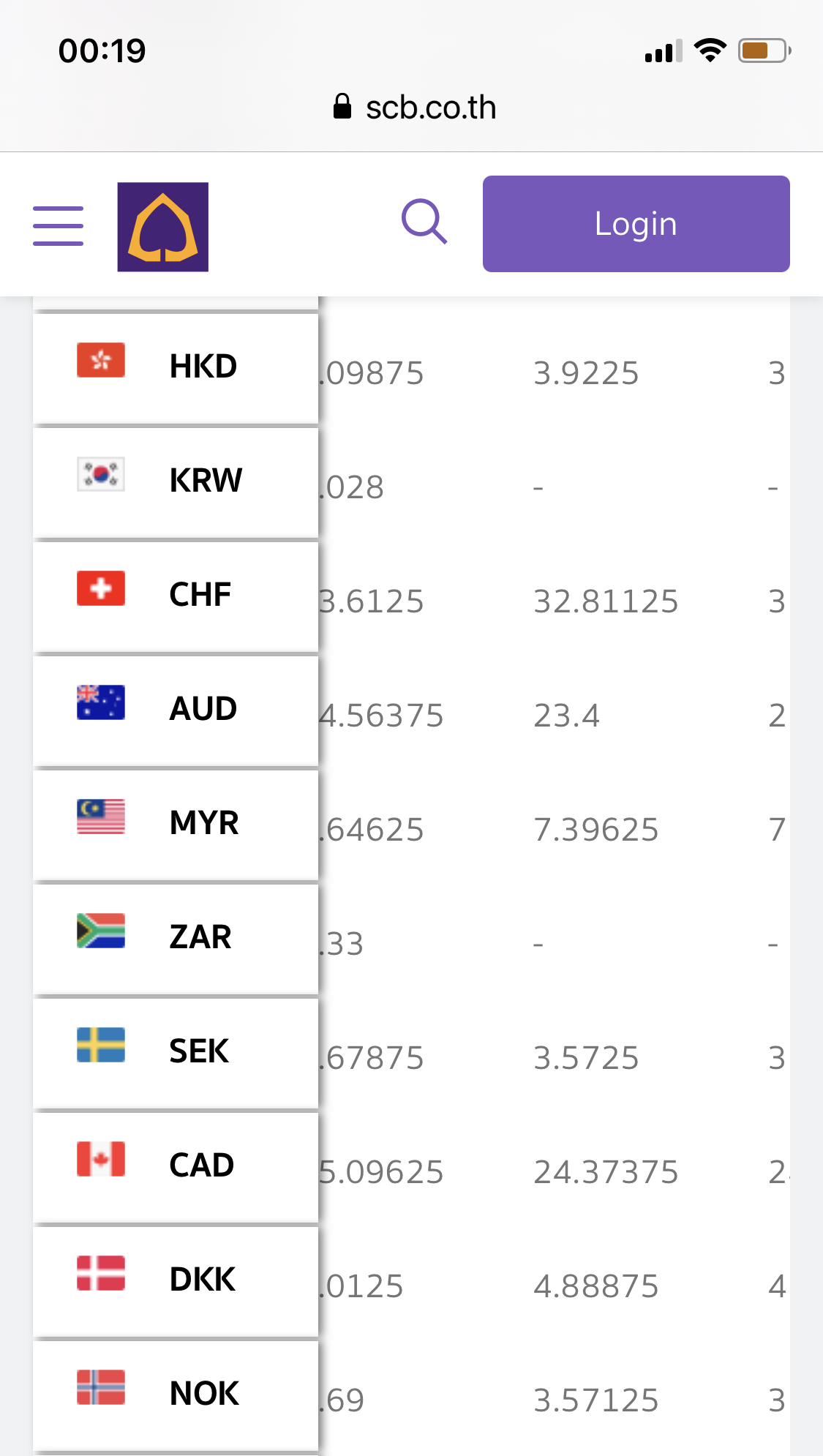The width and height of the screenshot is (823, 1456).
Task: Click the NOK currency label
Action: 204,1393
